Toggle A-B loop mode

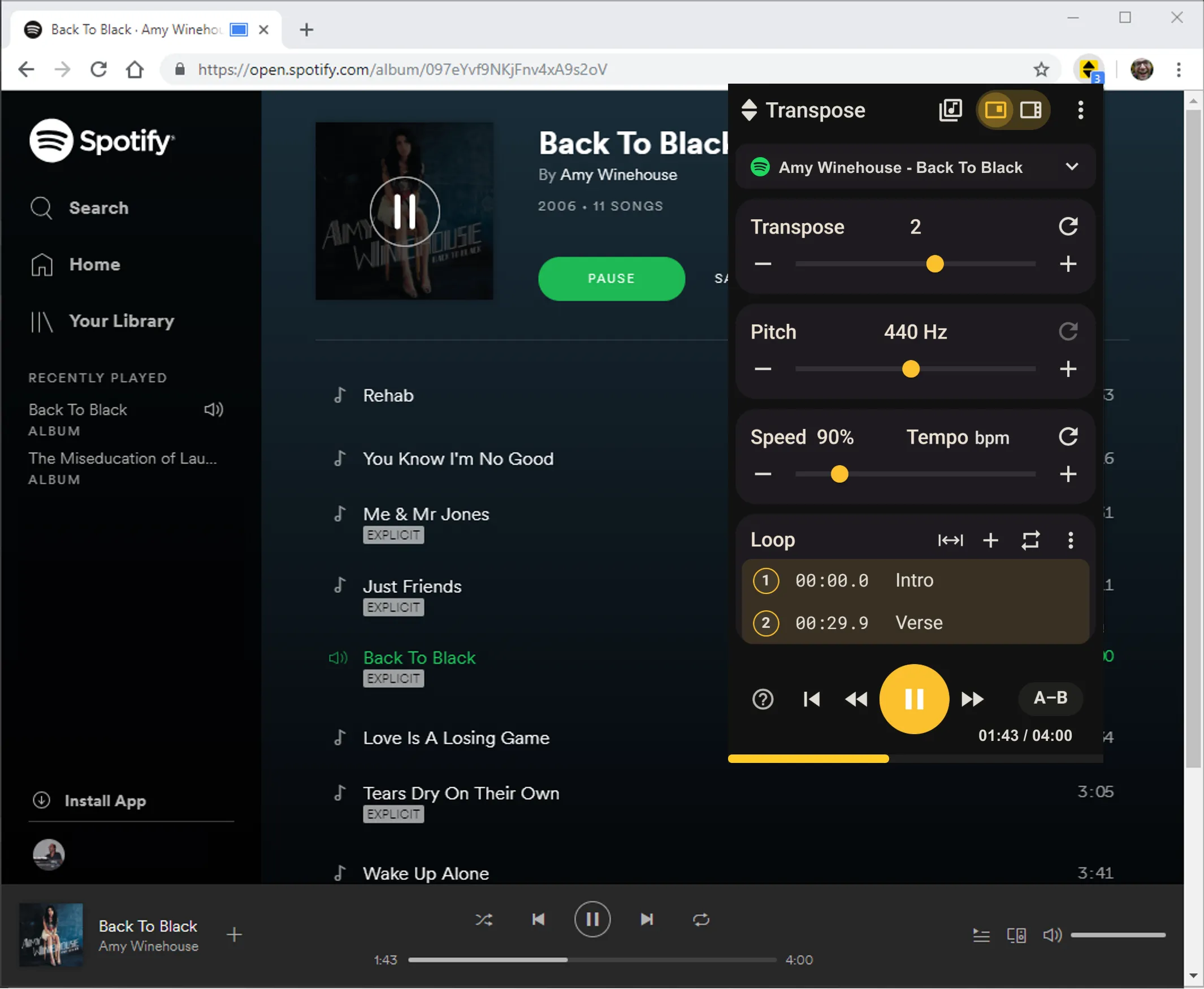point(1050,699)
